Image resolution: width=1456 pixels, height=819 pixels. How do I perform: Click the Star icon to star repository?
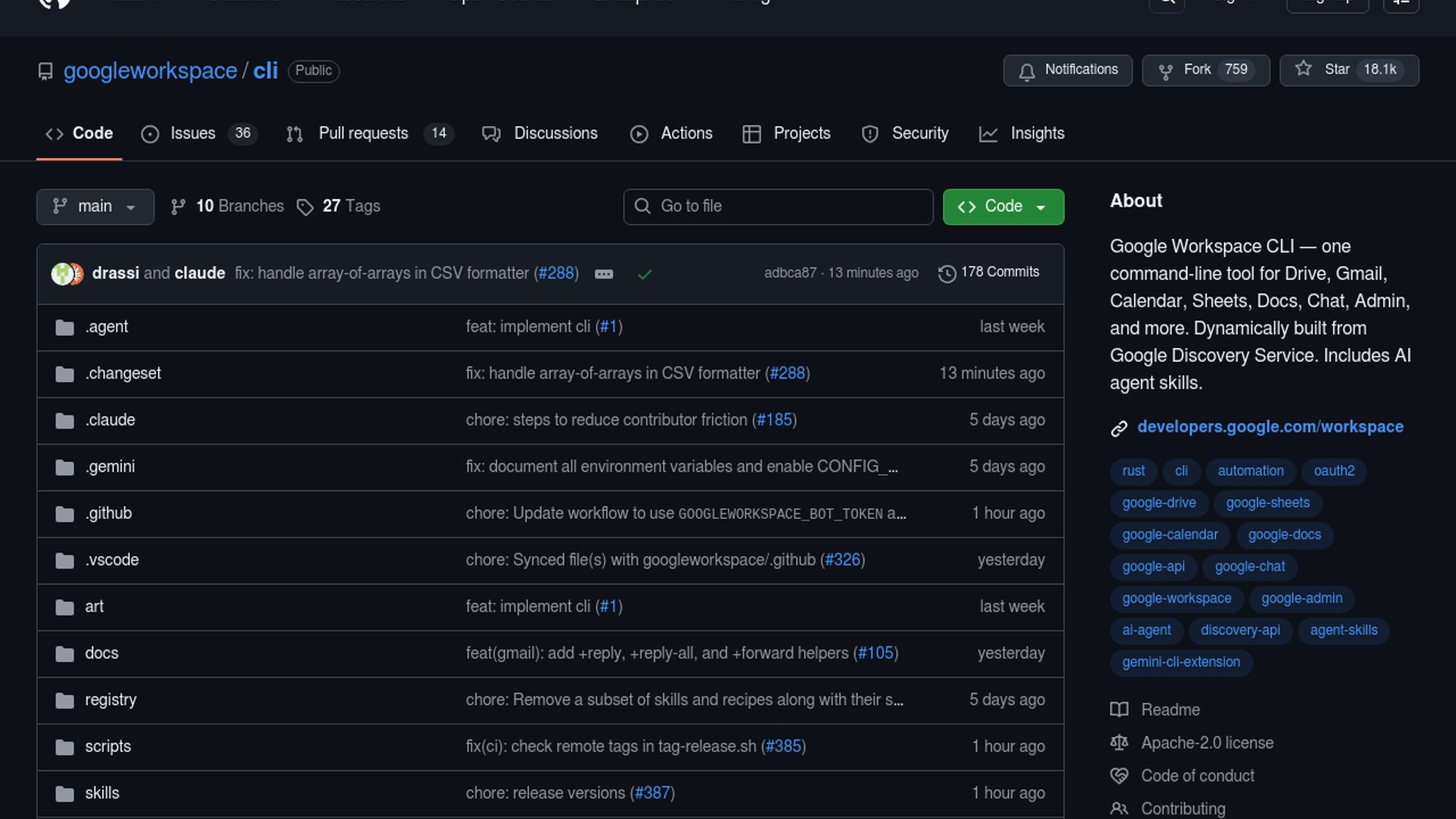[x=1304, y=69]
